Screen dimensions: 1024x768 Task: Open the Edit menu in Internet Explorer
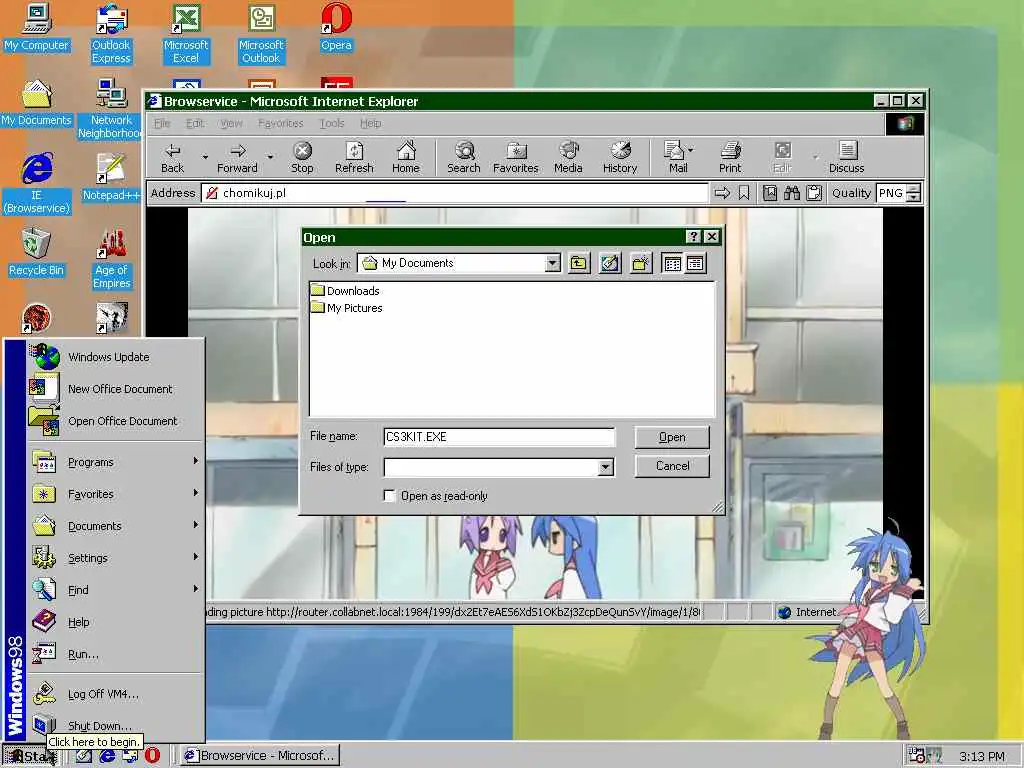195,123
